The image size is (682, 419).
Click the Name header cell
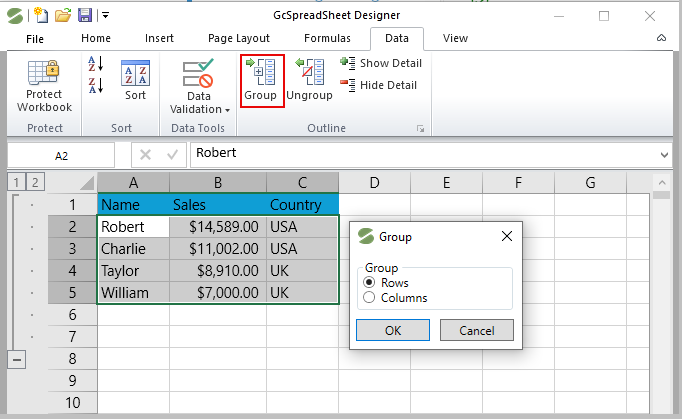(x=134, y=204)
